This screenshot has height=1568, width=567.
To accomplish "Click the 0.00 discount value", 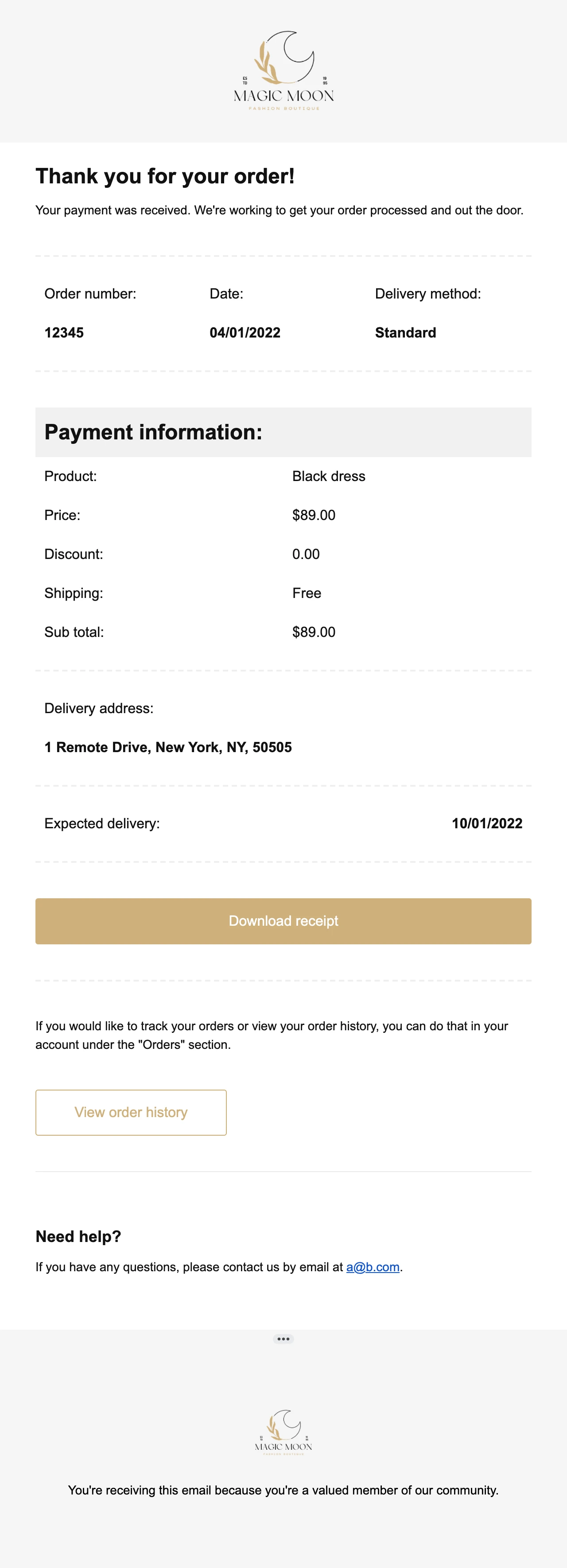I will click(x=306, y=554).
